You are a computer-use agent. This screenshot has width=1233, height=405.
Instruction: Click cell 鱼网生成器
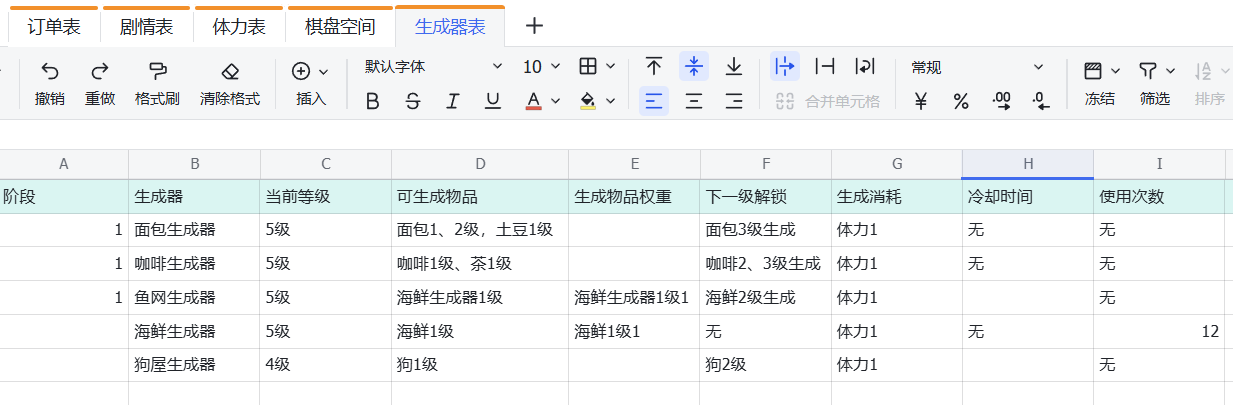coord(194,298)
